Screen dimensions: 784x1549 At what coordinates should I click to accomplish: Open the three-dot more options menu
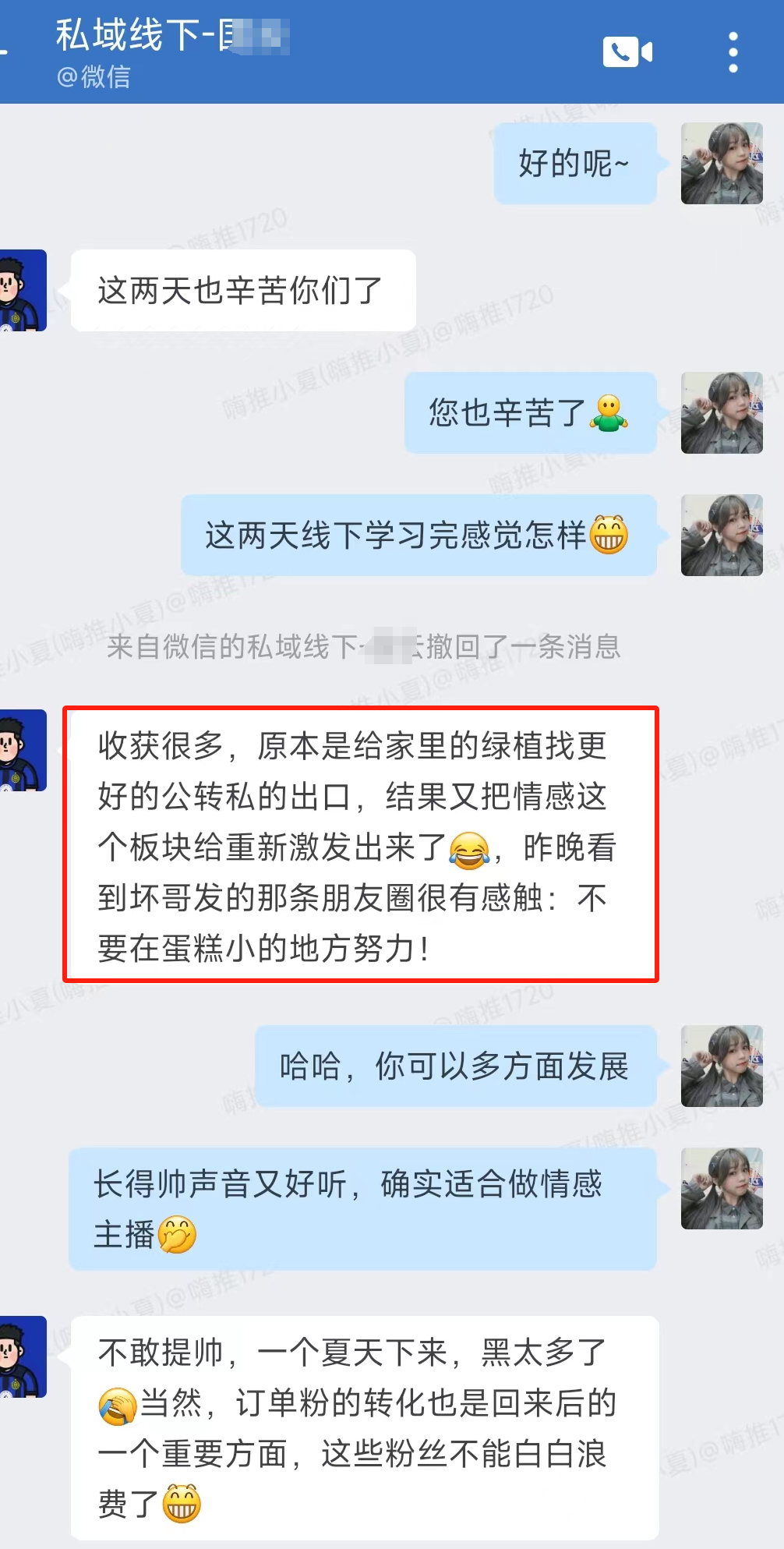coord(733,52)
